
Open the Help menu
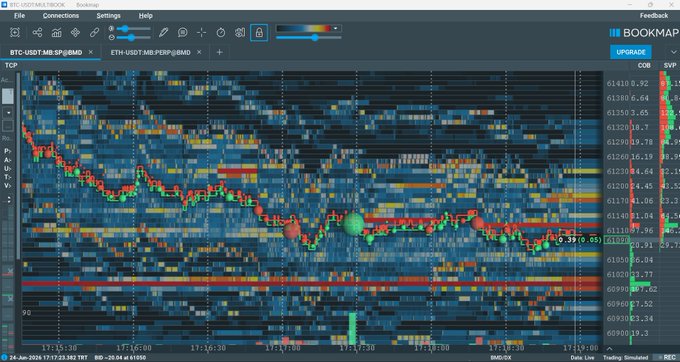coord(145,16)
